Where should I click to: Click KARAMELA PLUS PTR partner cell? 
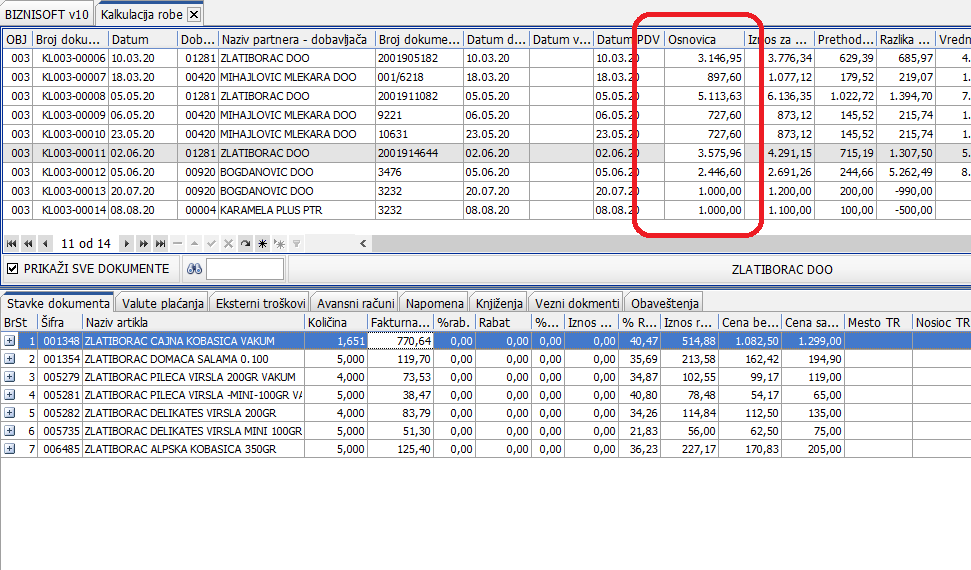(x=297, y=210)
